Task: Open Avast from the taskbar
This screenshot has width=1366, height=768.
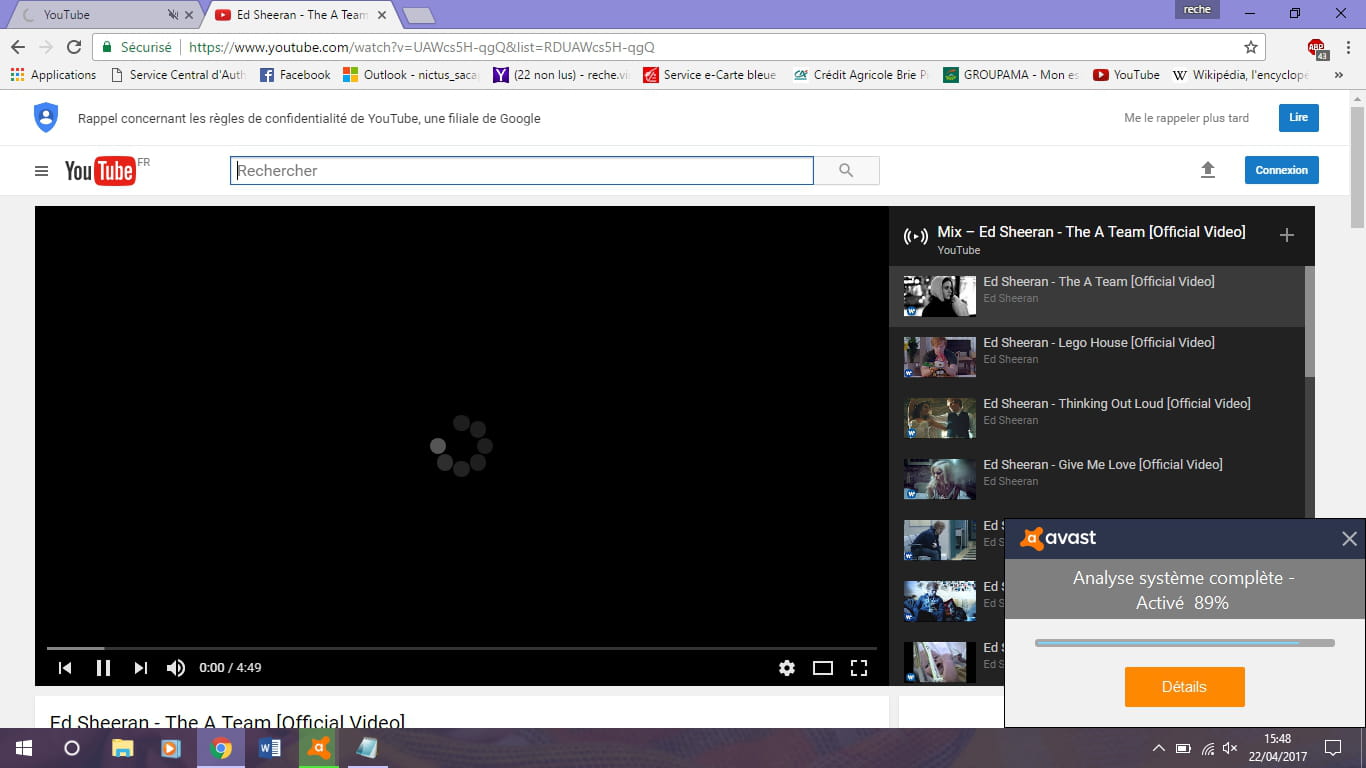Action: 319,748
